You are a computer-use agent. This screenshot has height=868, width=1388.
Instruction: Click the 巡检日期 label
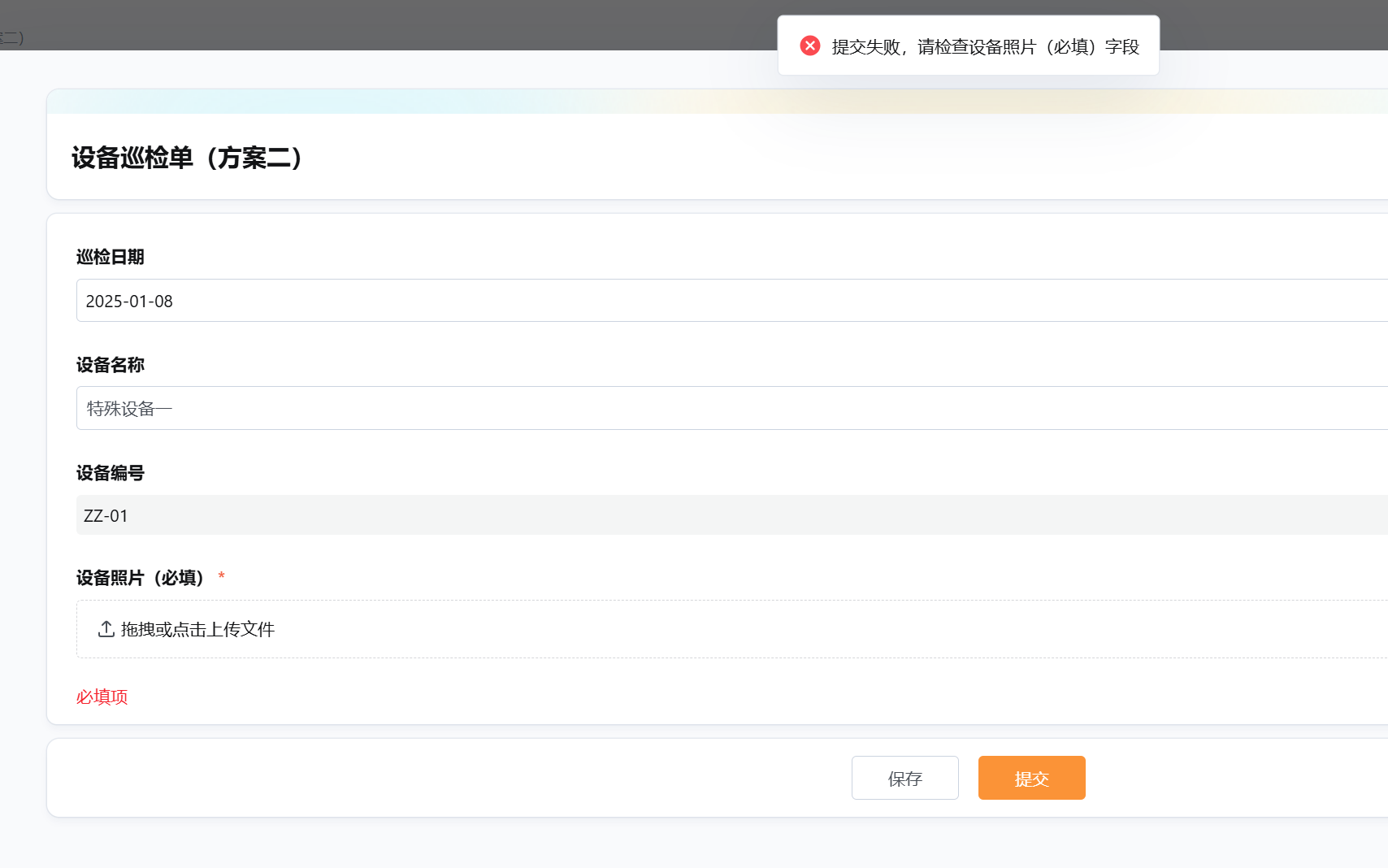(111, 257)
